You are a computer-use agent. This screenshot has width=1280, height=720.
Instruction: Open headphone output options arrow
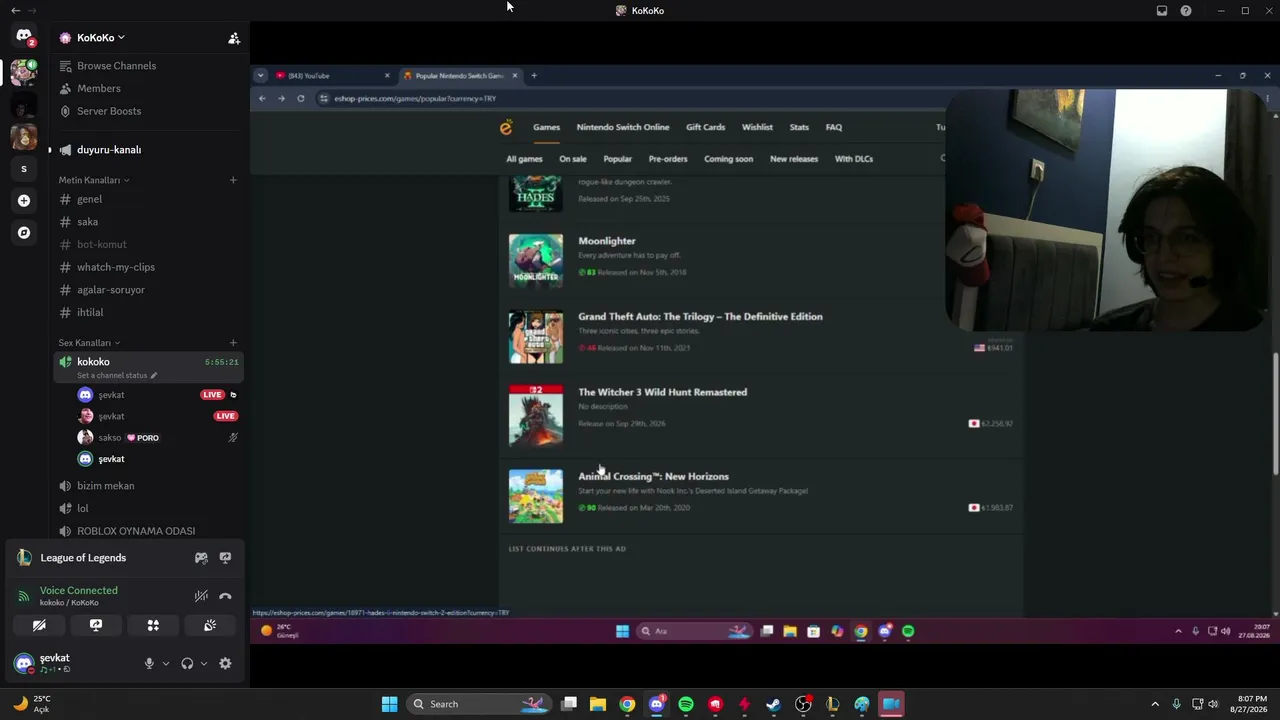204,663
